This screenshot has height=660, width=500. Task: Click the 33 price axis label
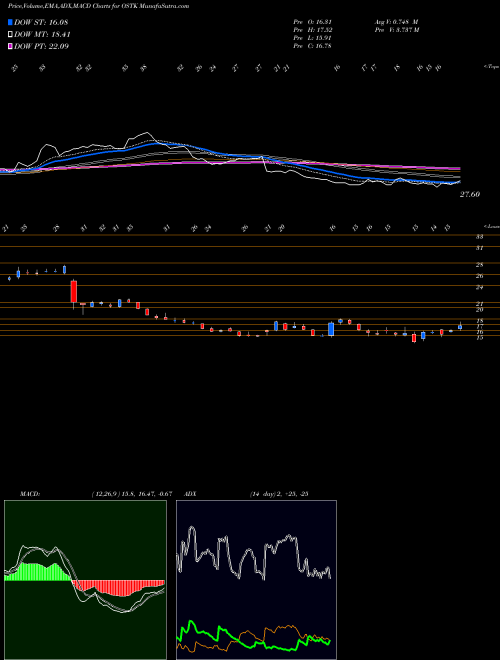pyautogui.click(x=479, y=237)
